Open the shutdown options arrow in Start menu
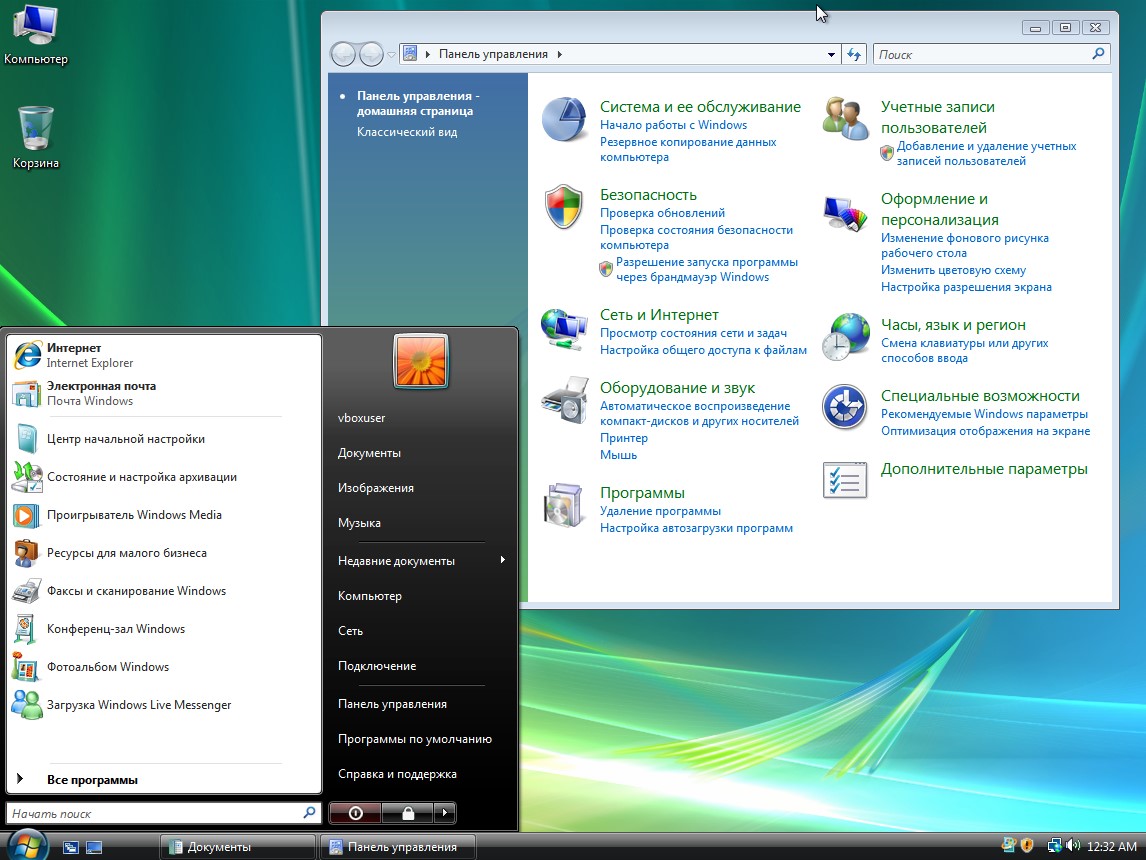 click(x=444, y=813)
